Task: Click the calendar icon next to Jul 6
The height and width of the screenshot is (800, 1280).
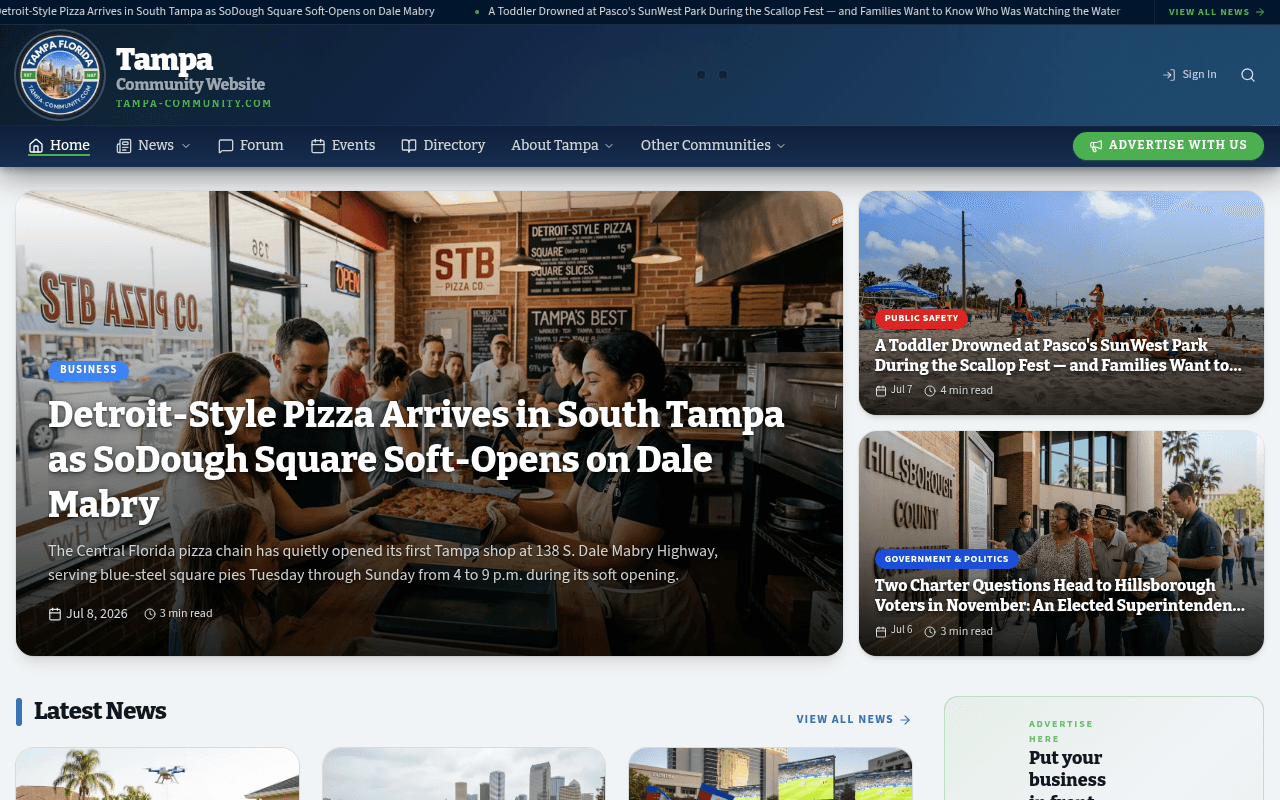Action: coord(881,632)
